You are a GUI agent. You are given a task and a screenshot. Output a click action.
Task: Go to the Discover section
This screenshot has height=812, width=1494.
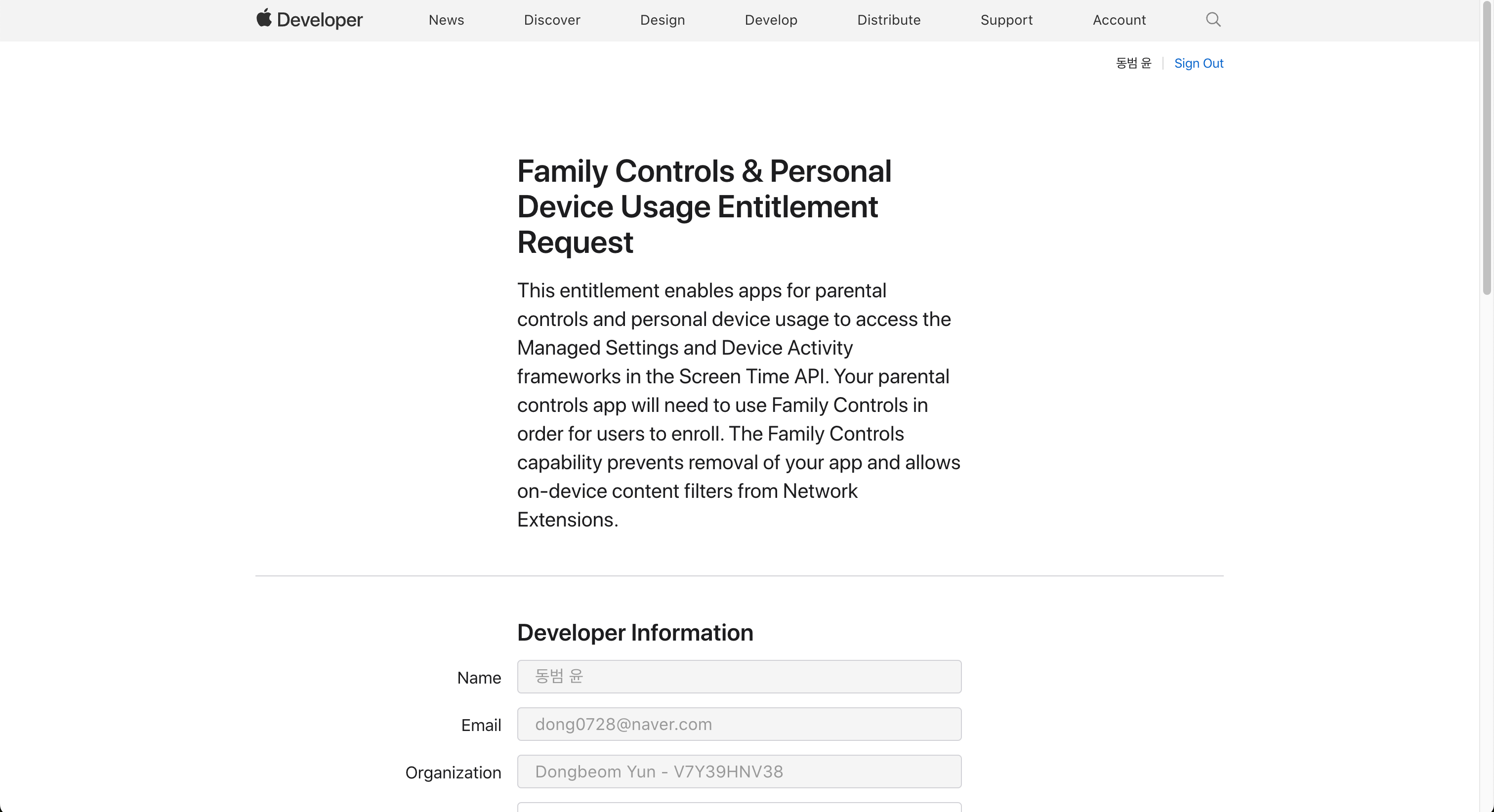551,20
